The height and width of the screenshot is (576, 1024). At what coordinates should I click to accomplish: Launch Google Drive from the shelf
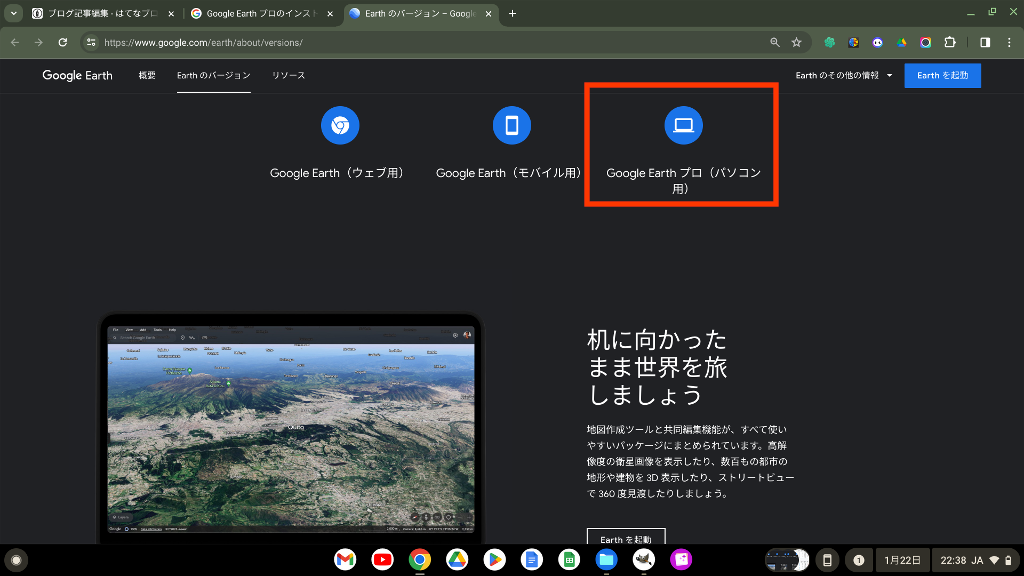(x=457, y=560)
